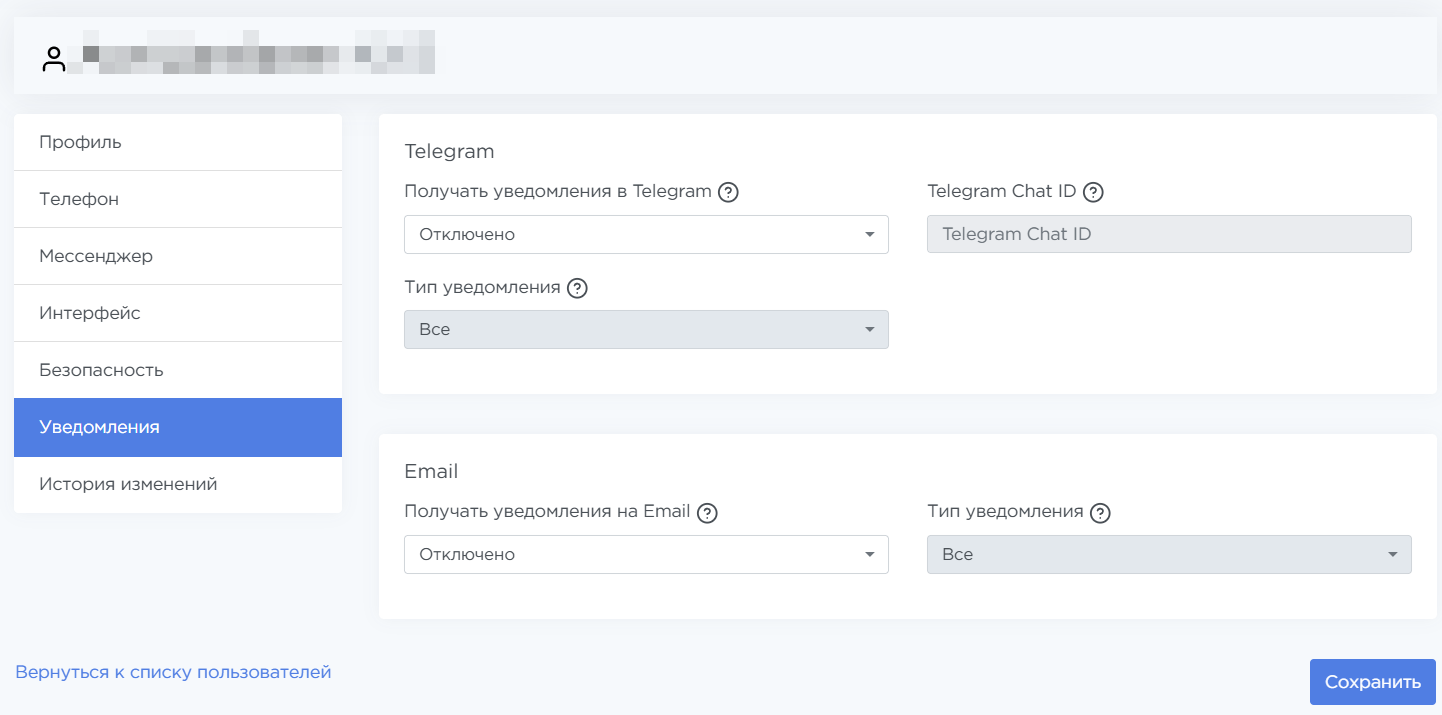Screen dimensions: 1442x715
Task: Go to the Телефон section
Action: pos(178,199)
